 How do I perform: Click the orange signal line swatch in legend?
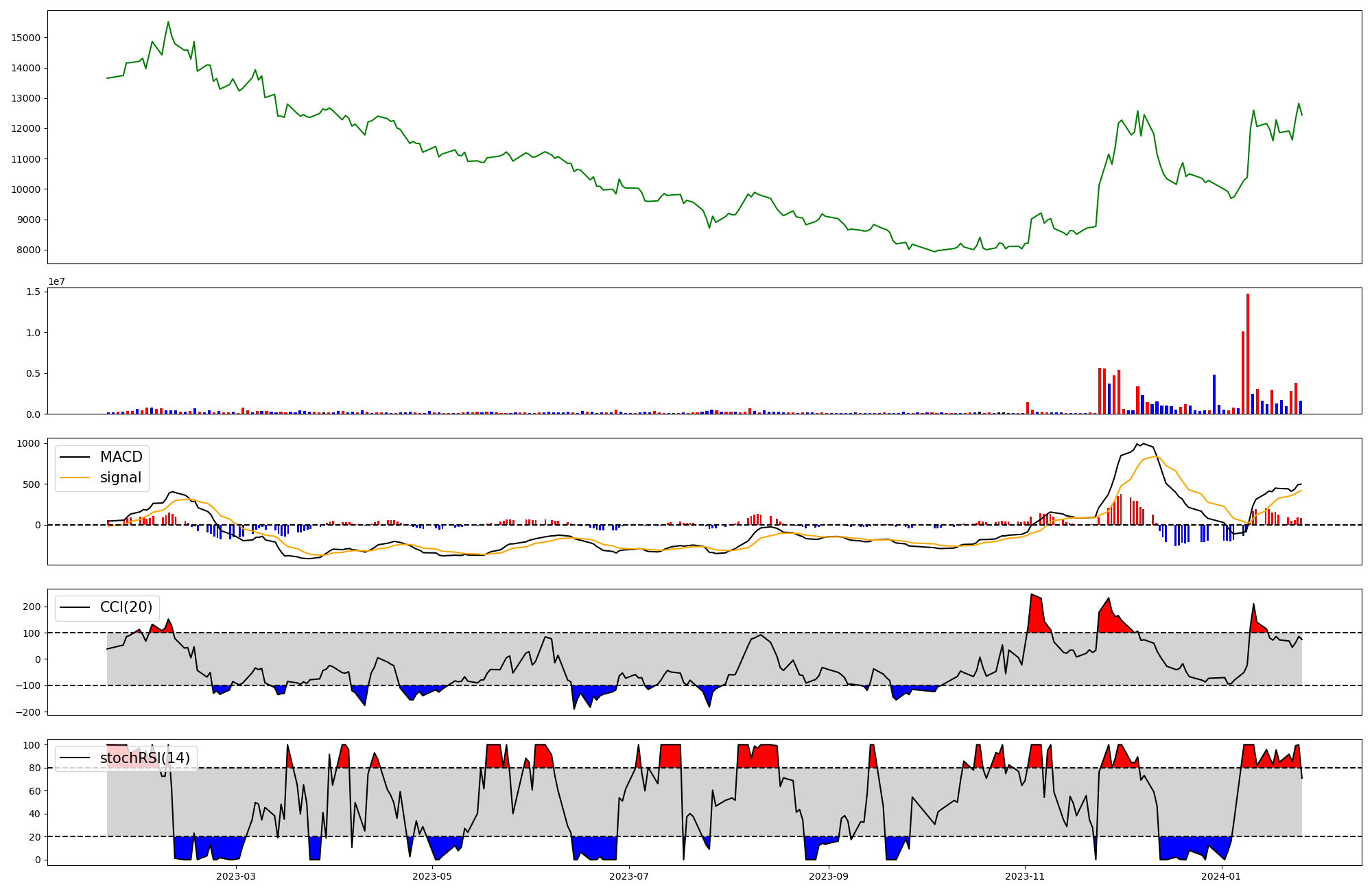point(75,478)
